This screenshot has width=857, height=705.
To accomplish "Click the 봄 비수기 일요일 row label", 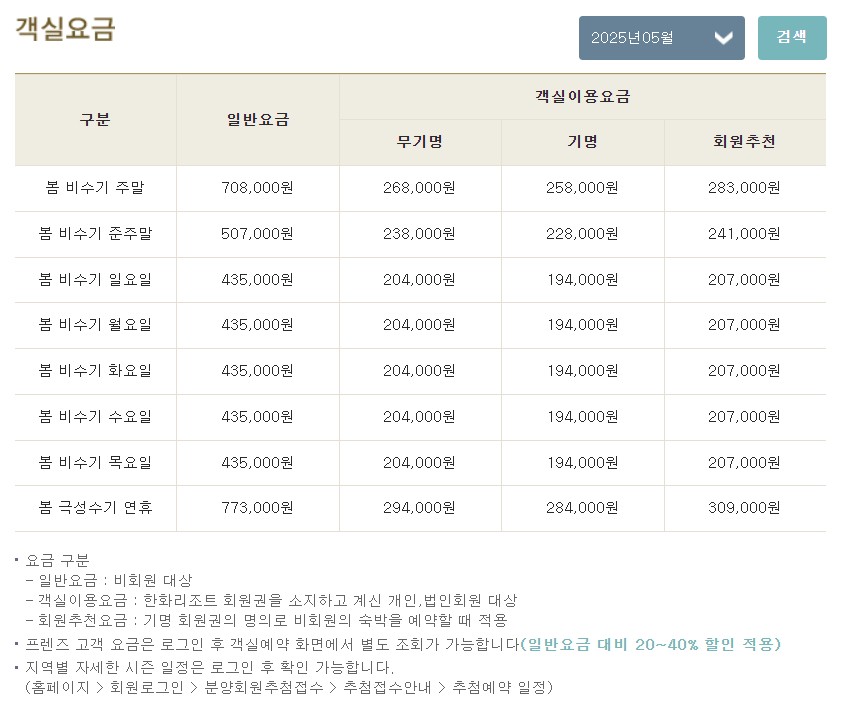I will point(95,279).
